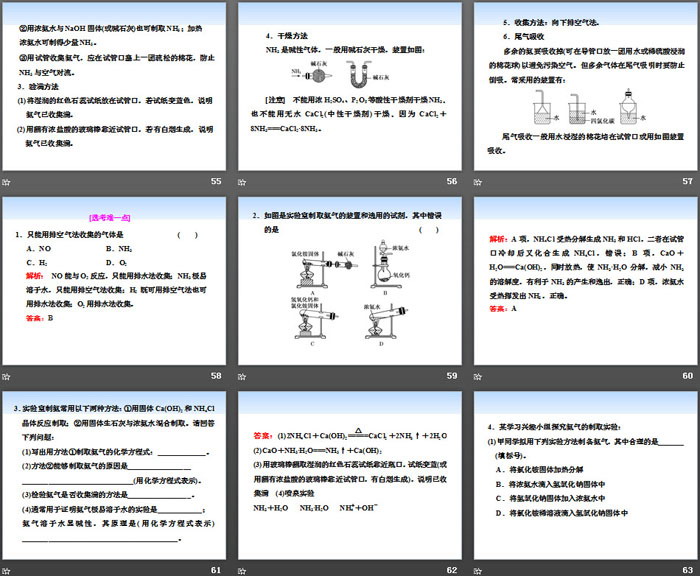Select slide 57 thumbnail with tail gas absorption
Viewport: 700px width, 576px height.
click(x=584, y=85)
